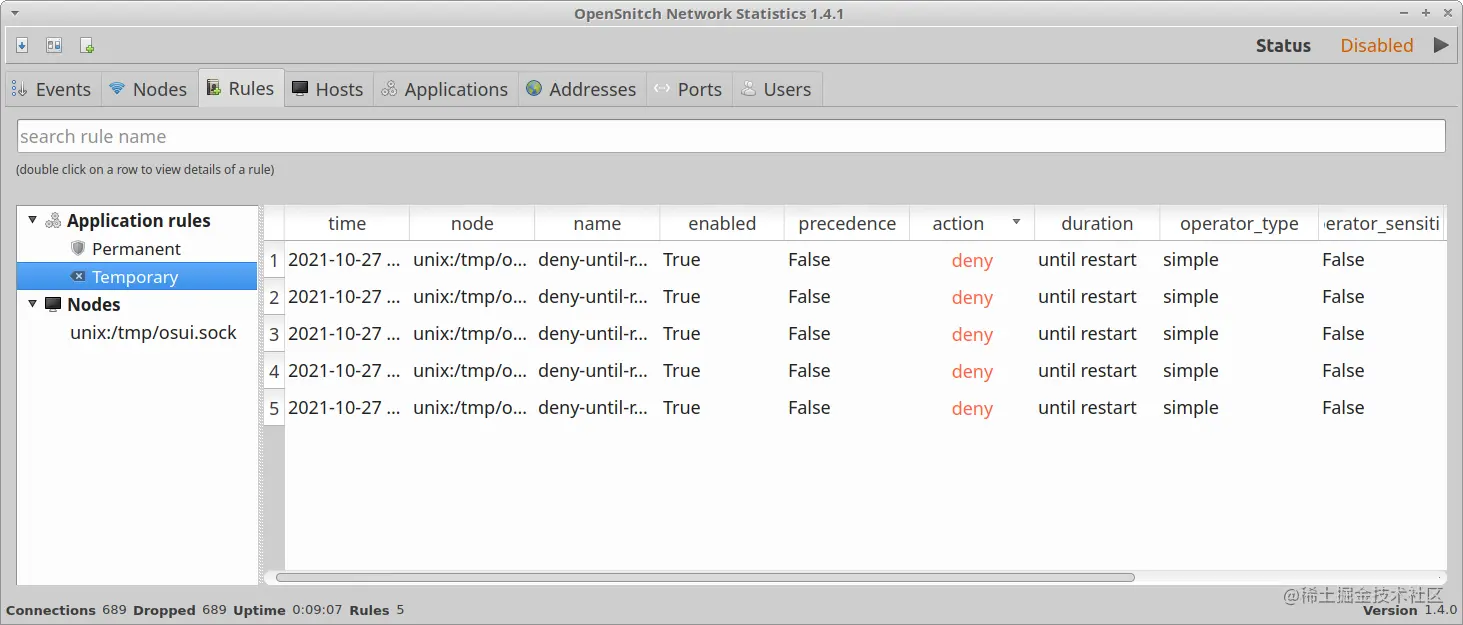
Task: Click the Nodes monitor icon in tree
Action: 53,304
